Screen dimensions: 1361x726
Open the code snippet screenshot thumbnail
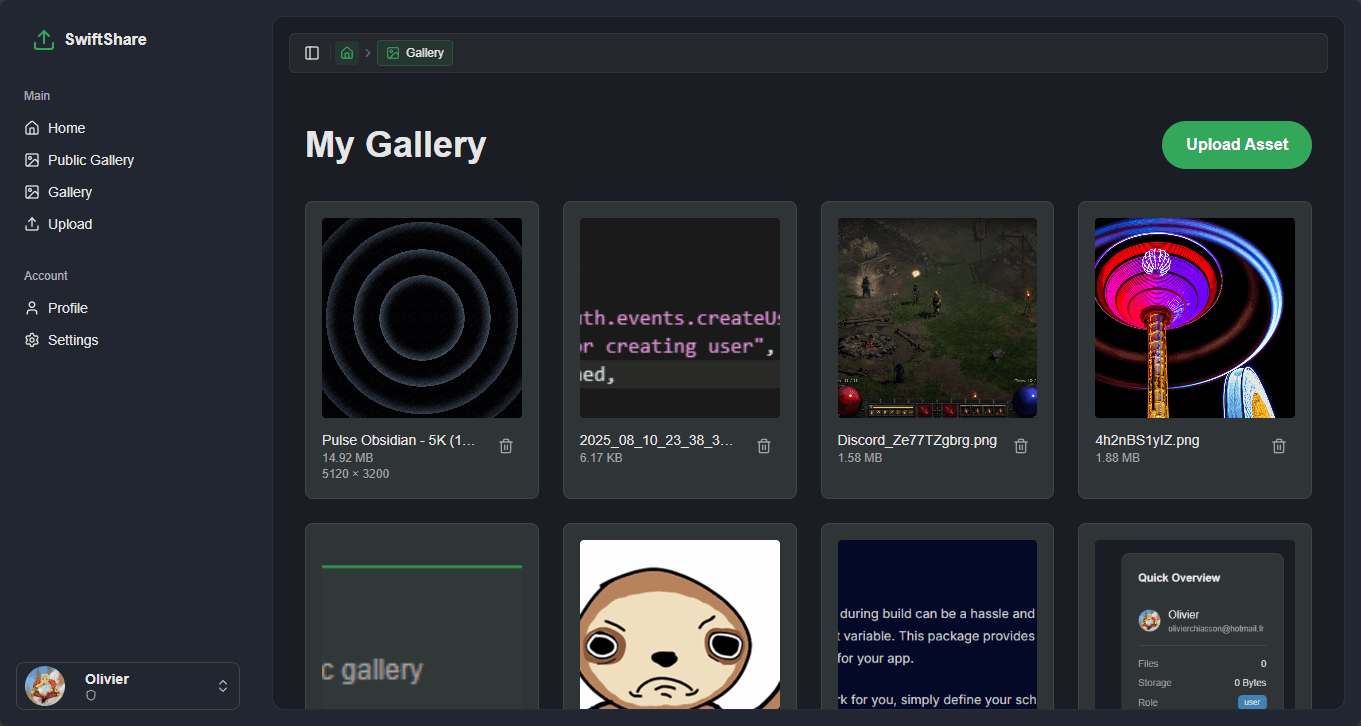[x=680, y=318]
